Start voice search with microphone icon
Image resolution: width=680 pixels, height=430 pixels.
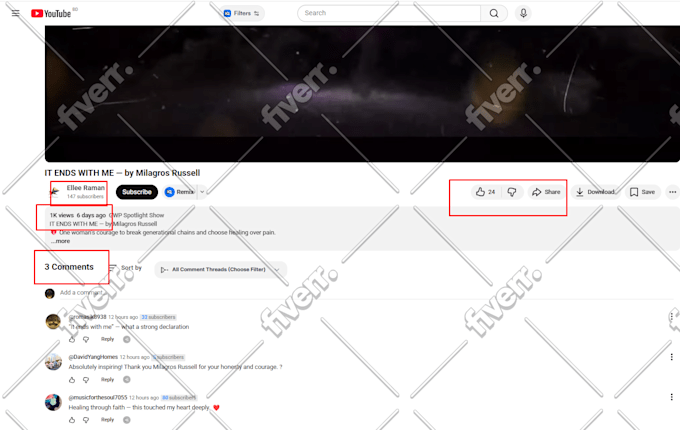pyautogui.click(x=523, y=13)
